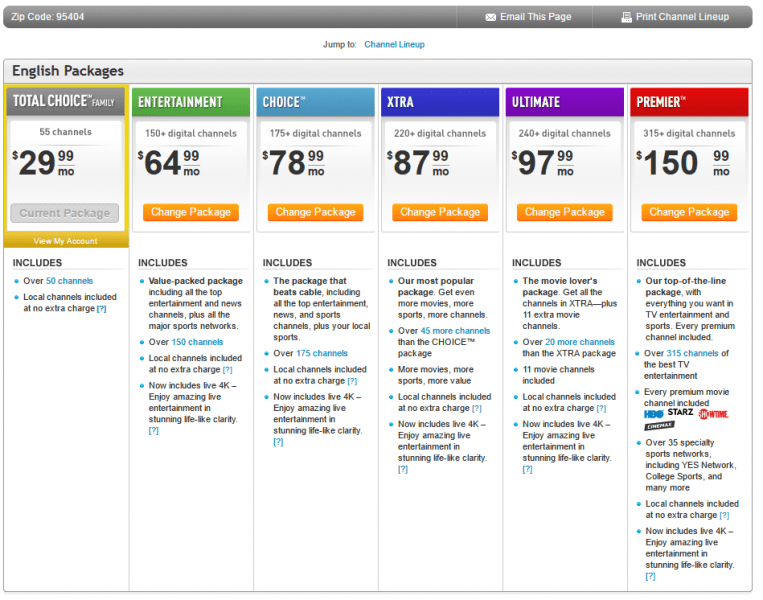Click the envelope icon for Email This Page

[x=490, y=18]
